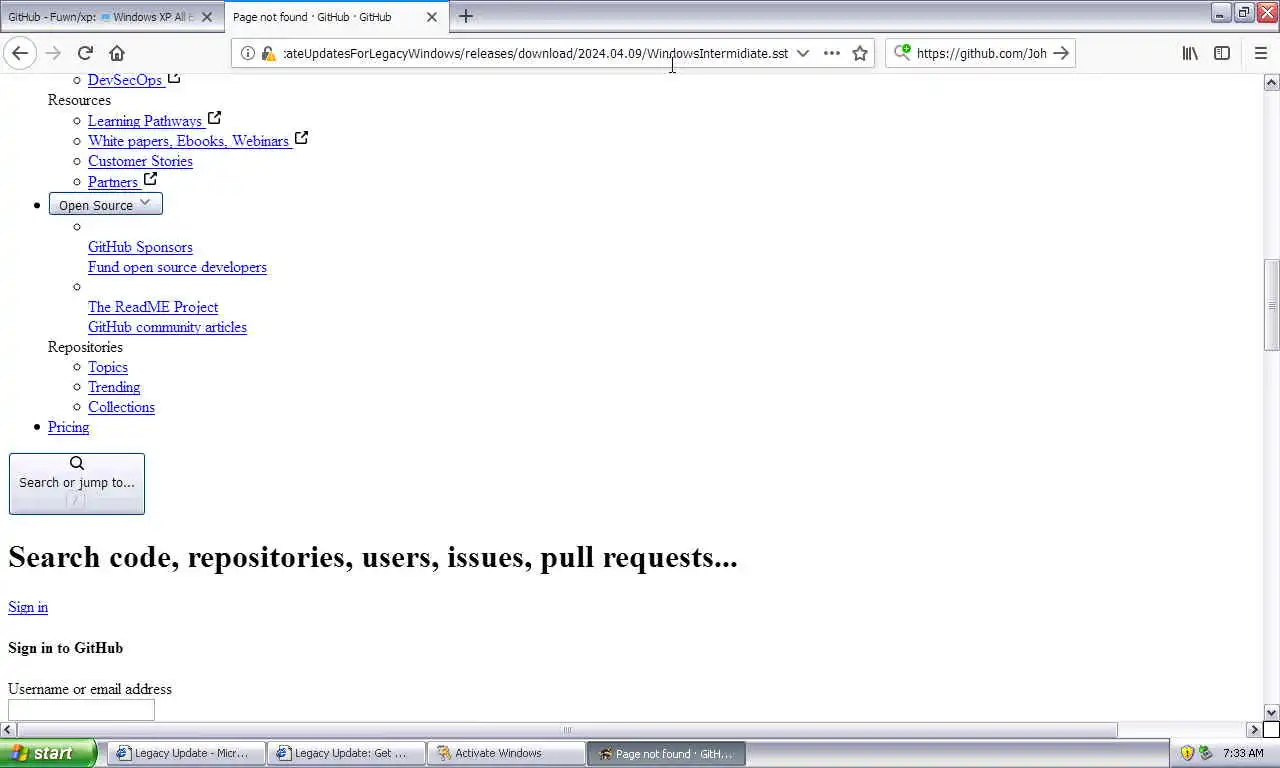Viewport: 1280px width, 768px height.
Task: Click the horizontal scrollbar thumb
Action: [567, 730]
